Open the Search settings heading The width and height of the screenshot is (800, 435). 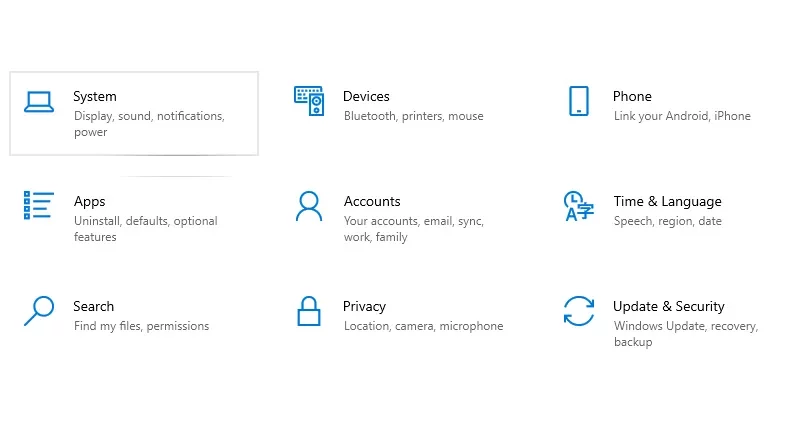click(x=93, y=306)
